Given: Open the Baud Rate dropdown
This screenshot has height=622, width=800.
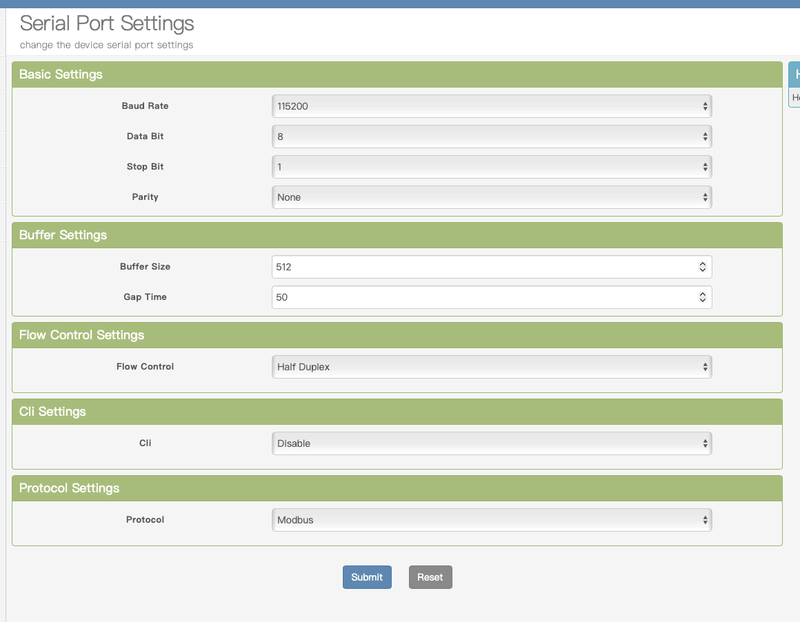Looking at the screenshot, I should point(491,106).
